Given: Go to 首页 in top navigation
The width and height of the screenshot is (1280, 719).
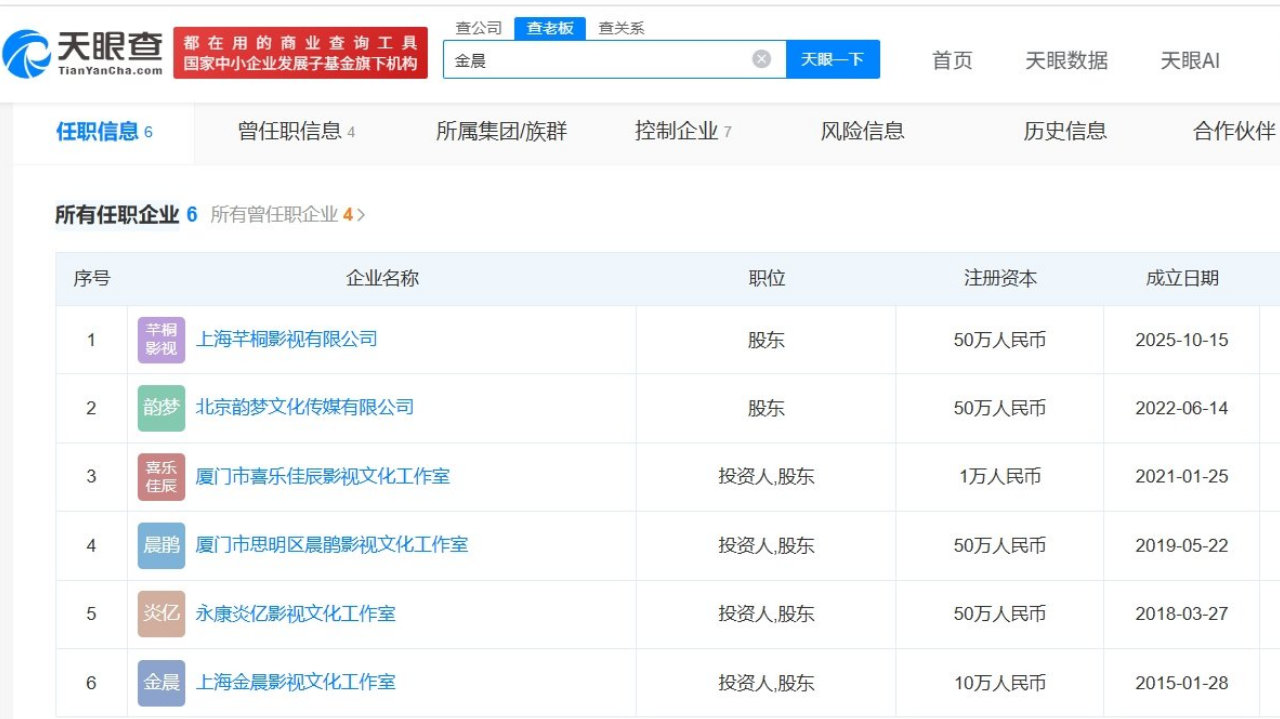Looking at the screenshot, I should point(952,60).
